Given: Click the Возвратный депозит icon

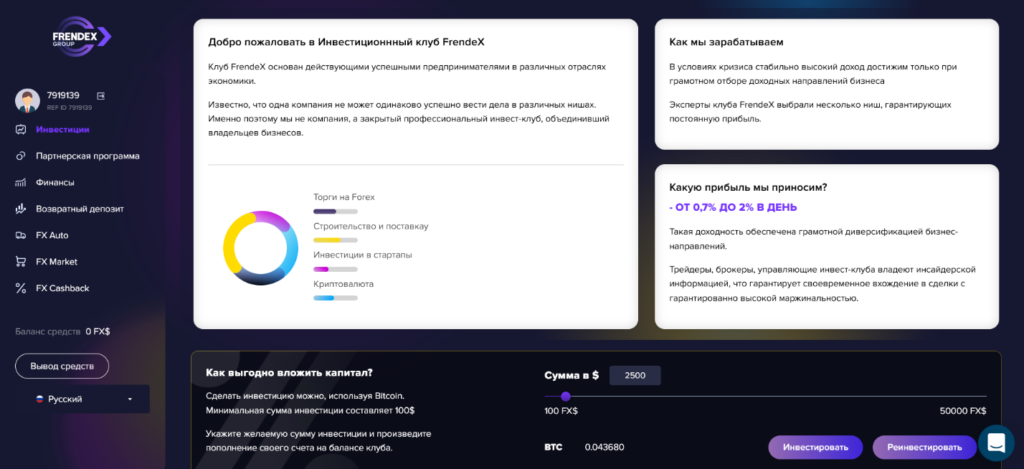Looking at the screenshot, I should tap(20, 209).
